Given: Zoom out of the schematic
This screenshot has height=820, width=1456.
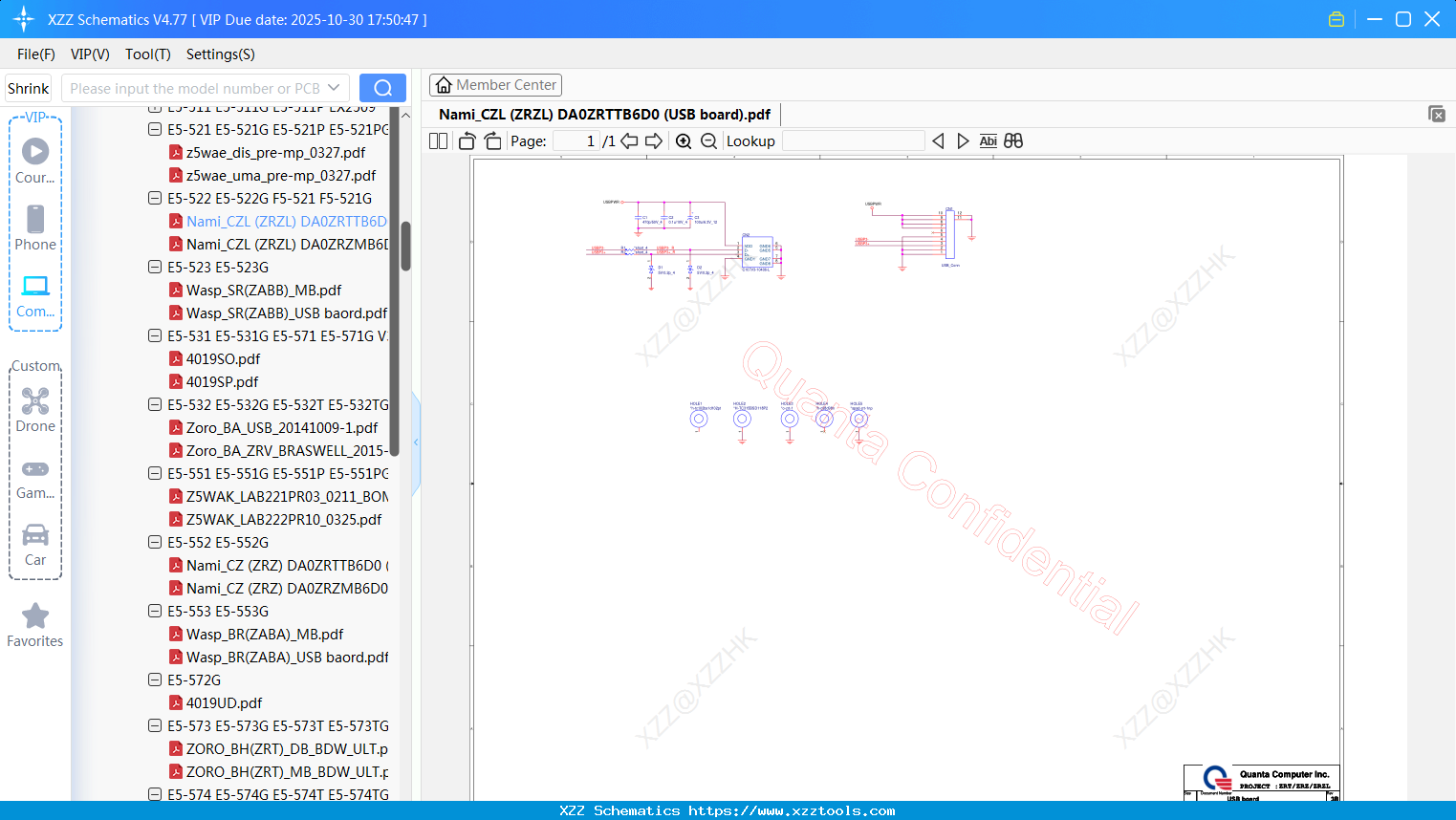Looking at the screenshot, I should [708, 140].
